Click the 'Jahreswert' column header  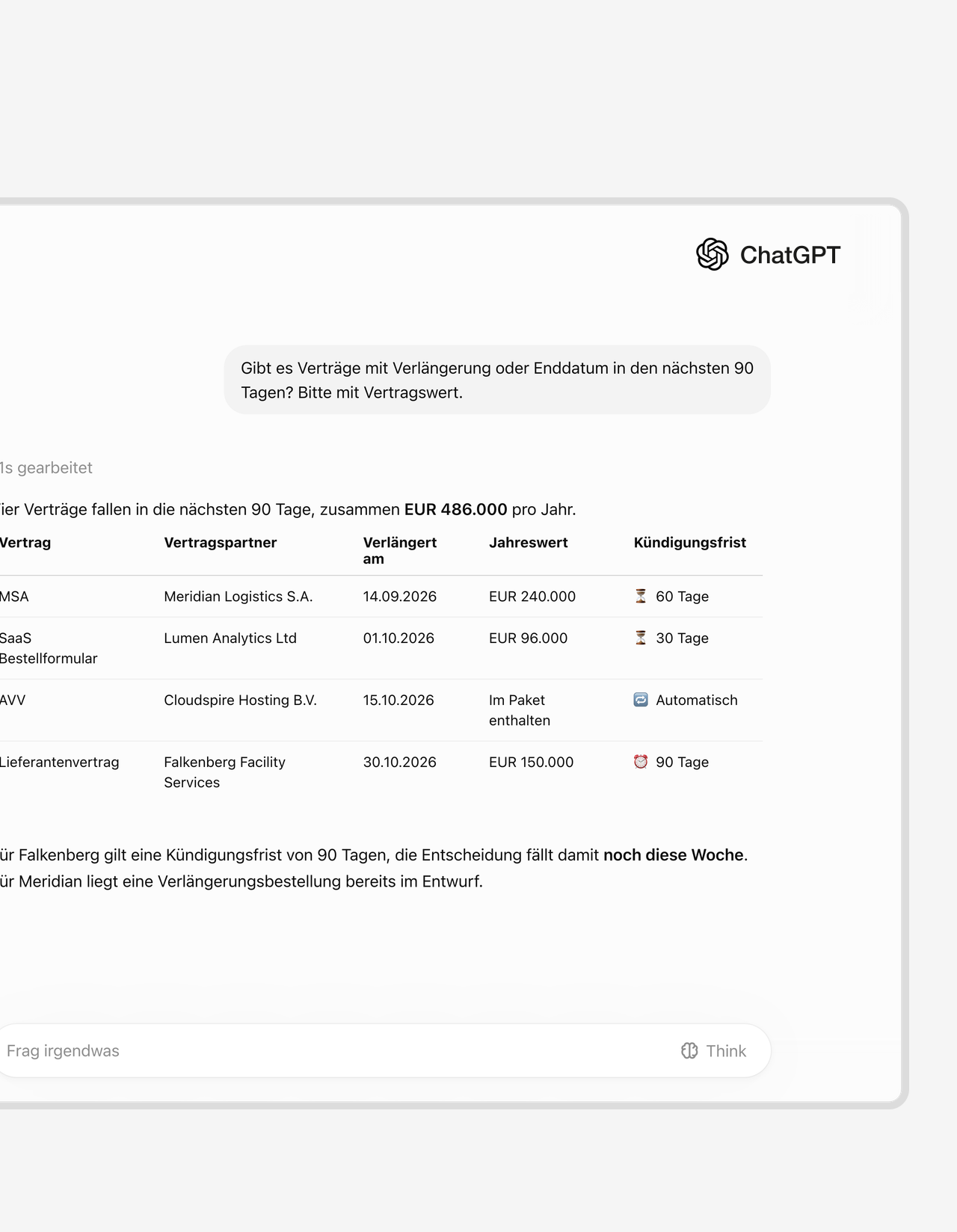529,543
